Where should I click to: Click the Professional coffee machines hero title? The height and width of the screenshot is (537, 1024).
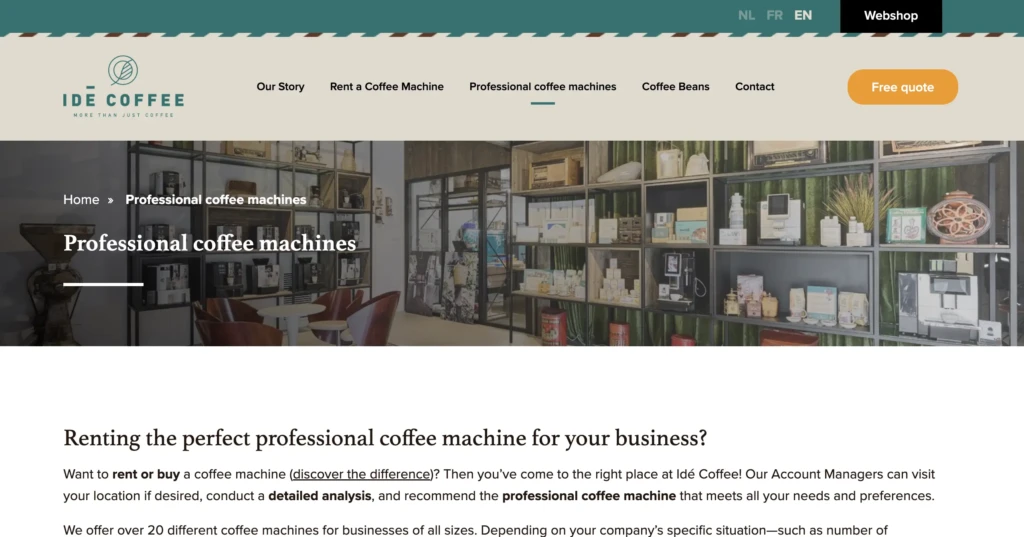click(210, 244)
